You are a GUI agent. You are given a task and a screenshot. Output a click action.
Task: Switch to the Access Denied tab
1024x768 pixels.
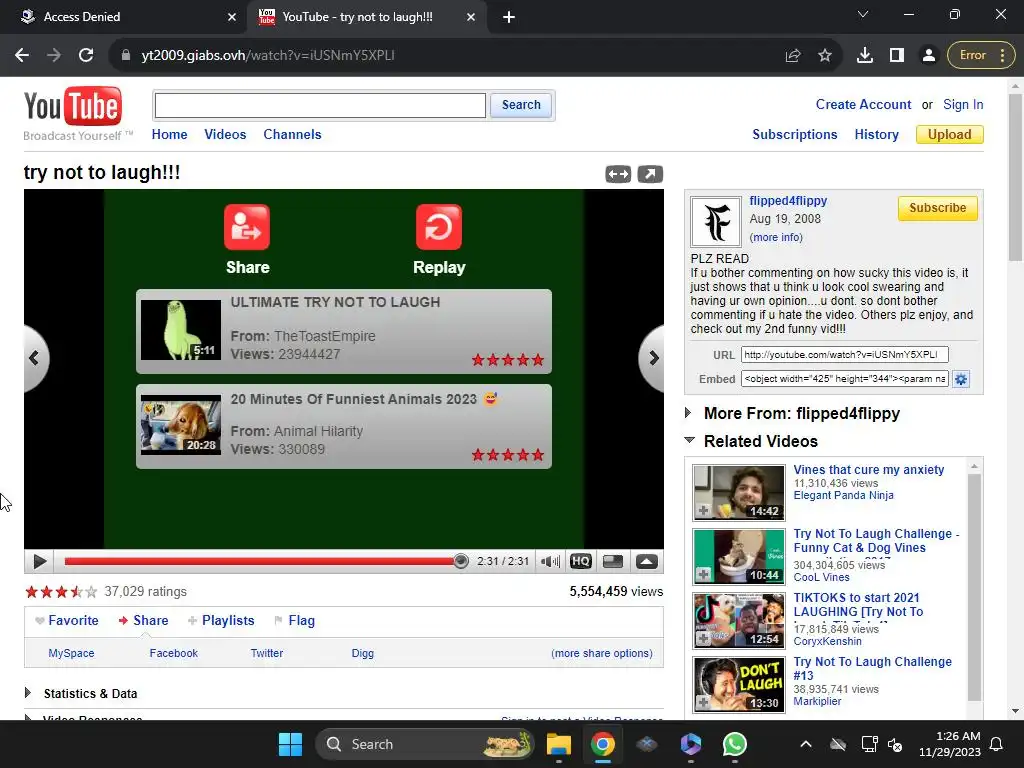123,17
